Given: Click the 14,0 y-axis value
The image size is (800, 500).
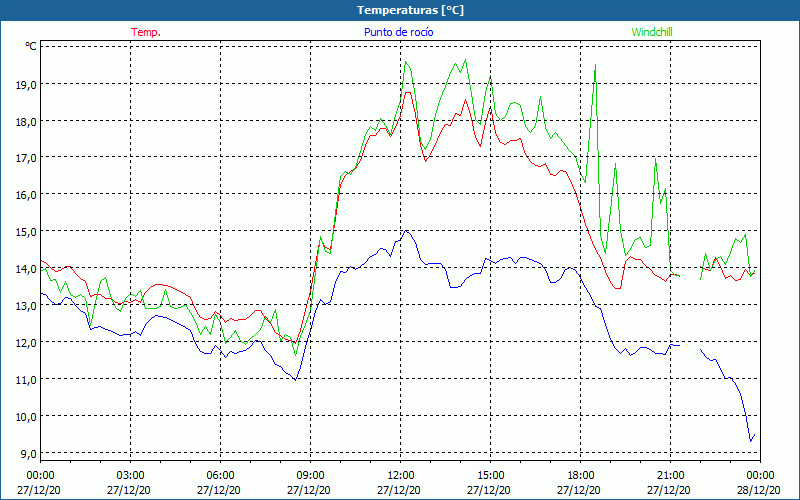Looking at the screenshot, I should pos(27,269).
